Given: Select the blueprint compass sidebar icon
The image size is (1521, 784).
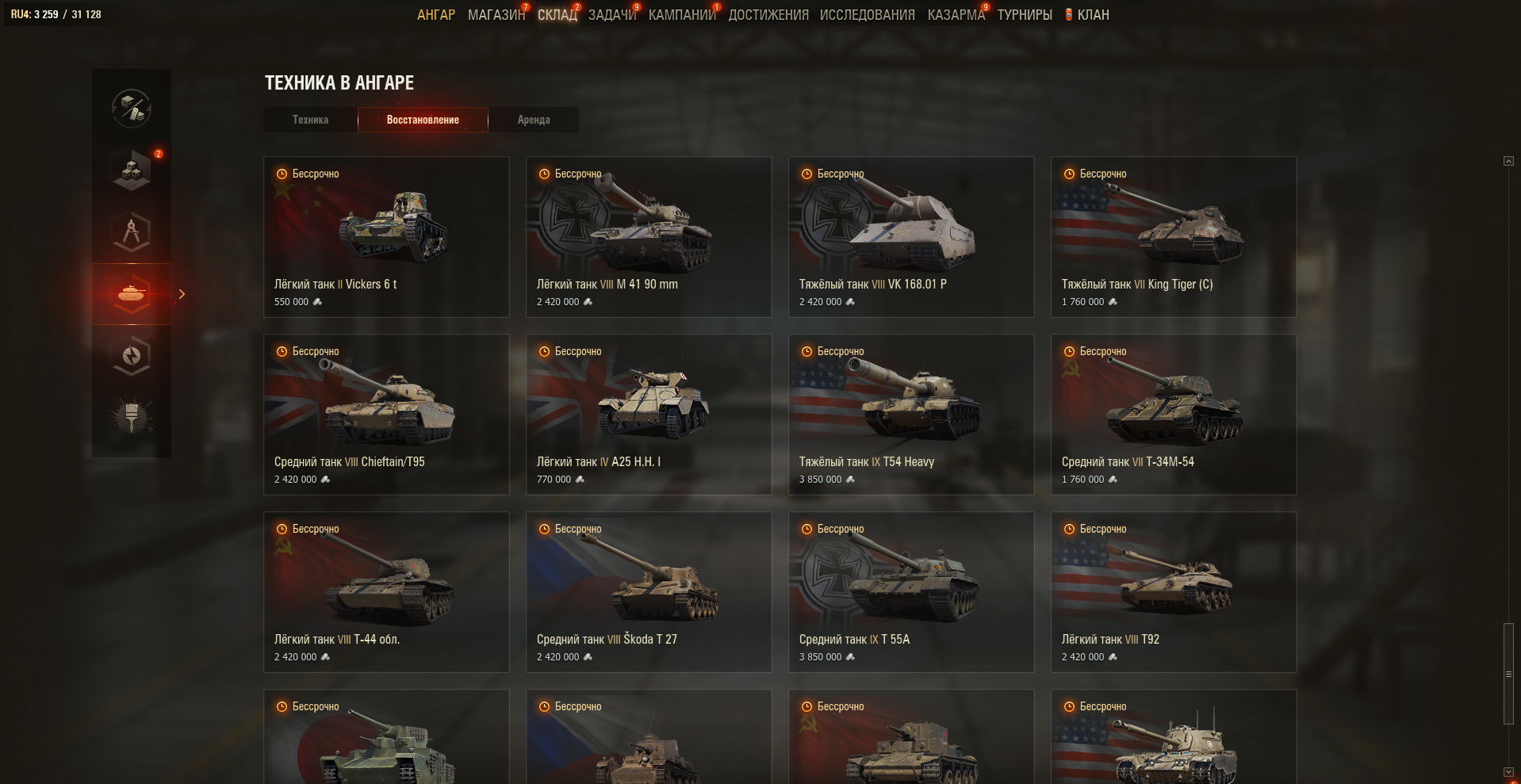Looking at the screenshot, I should (132, 231).
